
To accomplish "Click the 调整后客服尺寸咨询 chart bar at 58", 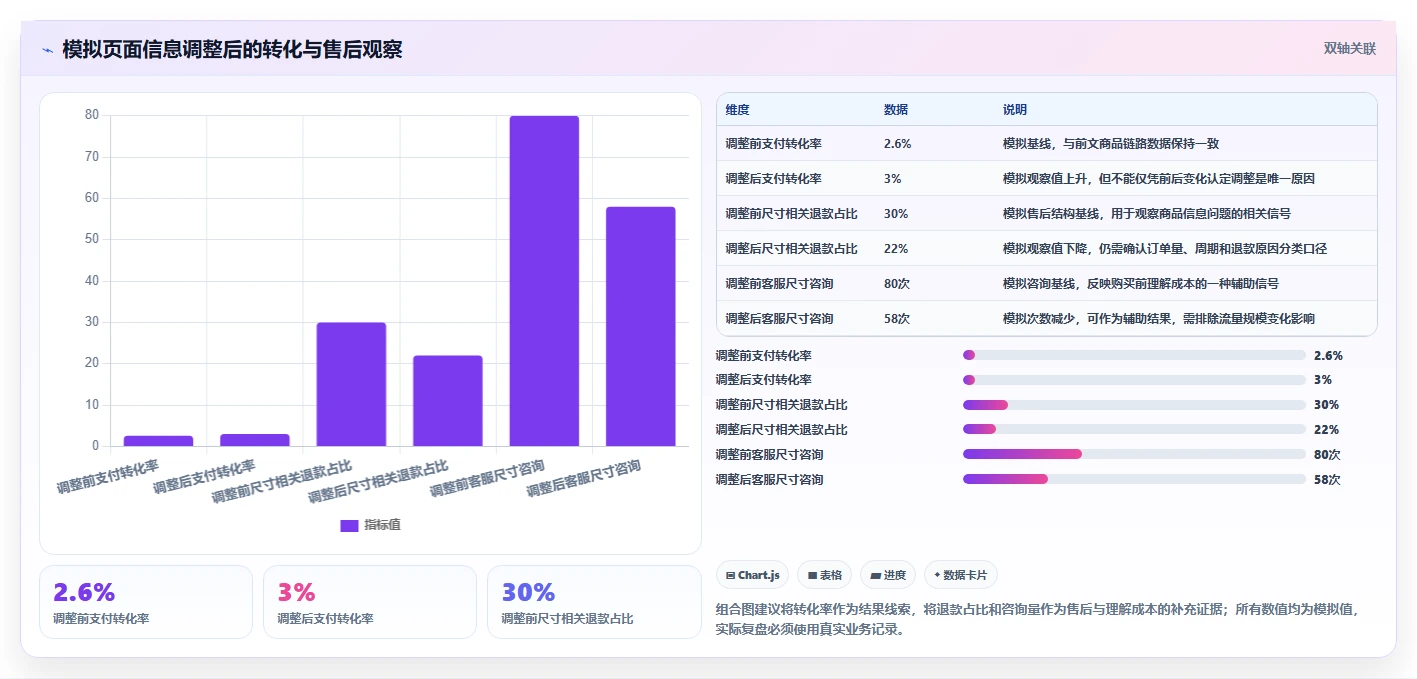I will point(641,326).
